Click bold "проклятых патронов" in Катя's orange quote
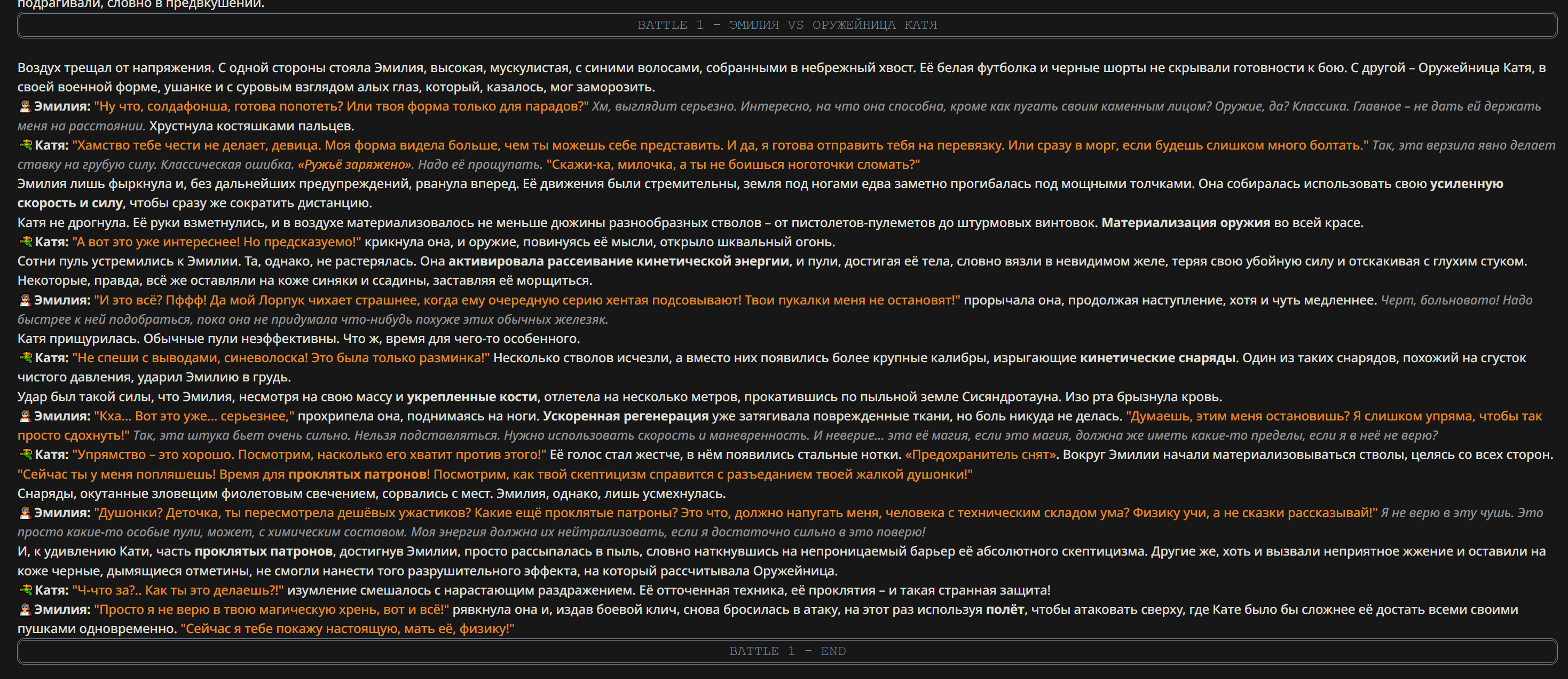Screen dimensions: 1568x679 coord(357,474)
